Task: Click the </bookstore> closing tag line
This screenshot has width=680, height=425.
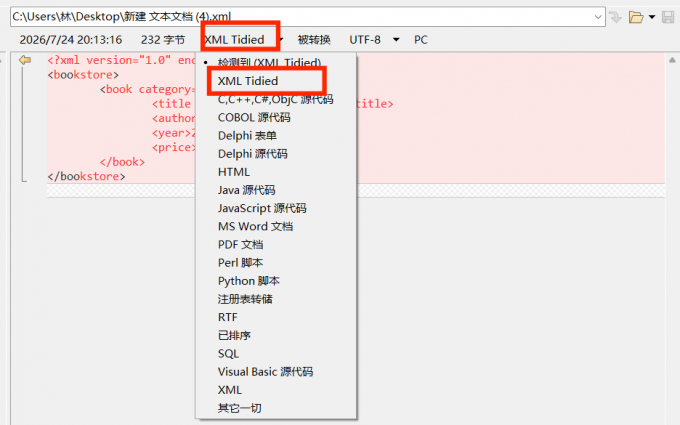Action: pyautogui.click(x=86, y=176)
